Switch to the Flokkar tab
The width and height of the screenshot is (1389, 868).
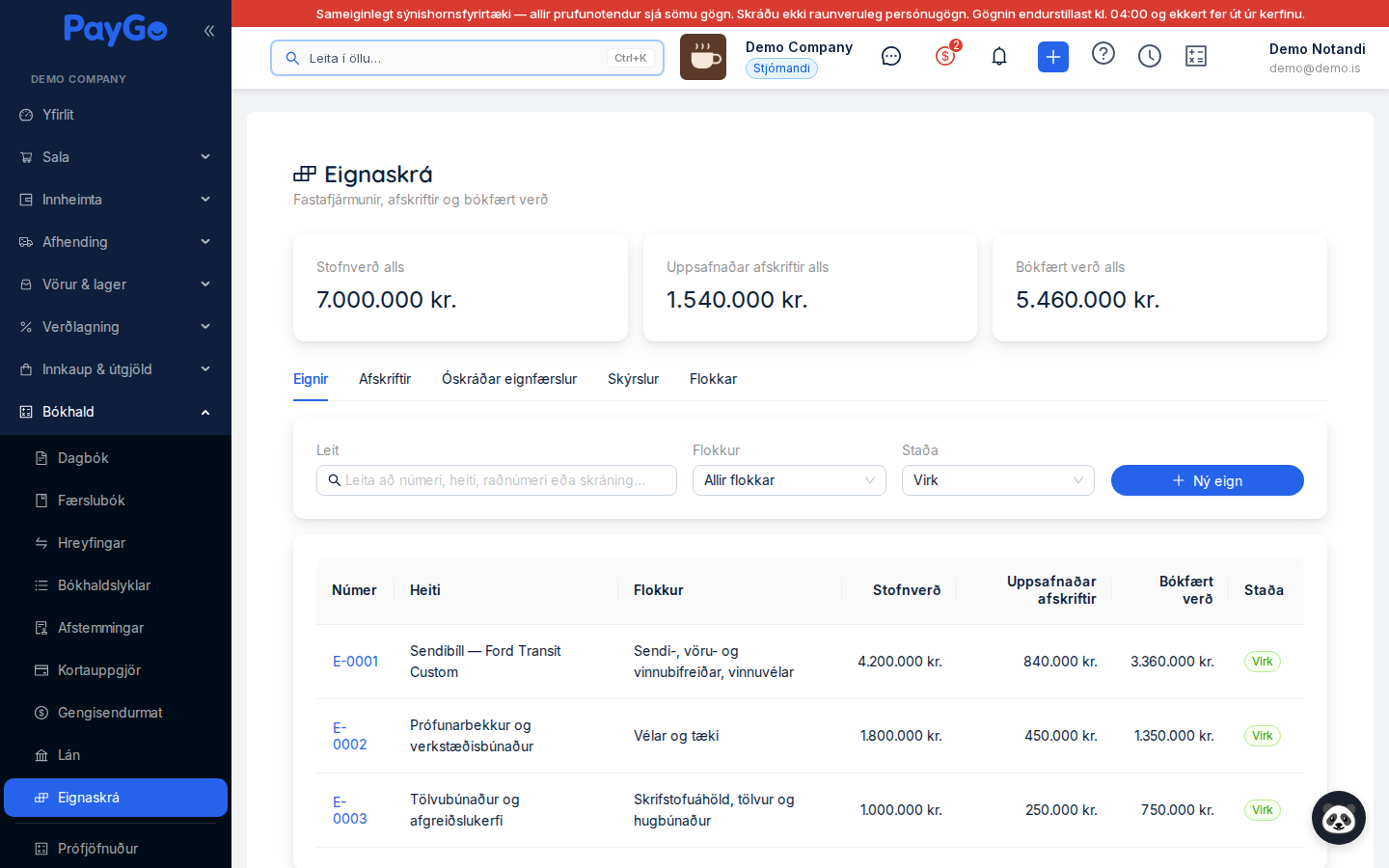713,379
